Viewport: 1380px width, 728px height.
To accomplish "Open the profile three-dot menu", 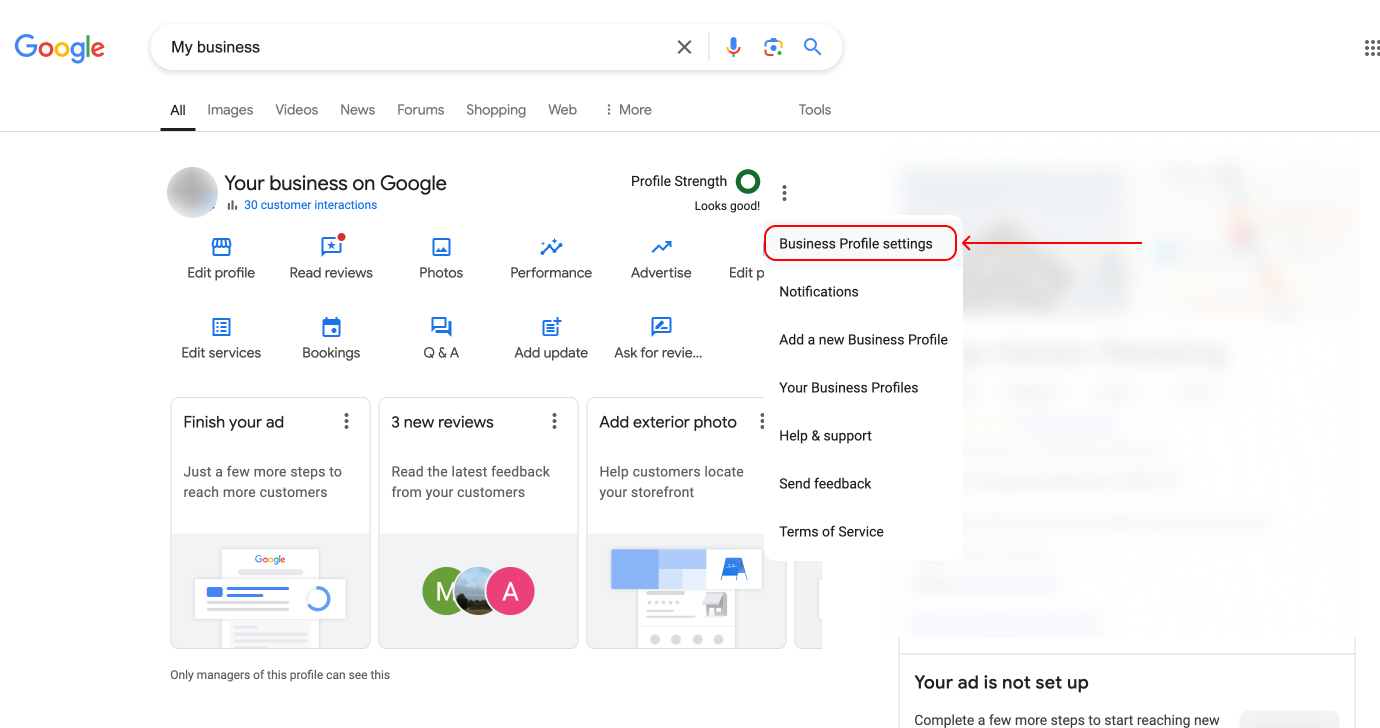I will coord(785,193).
